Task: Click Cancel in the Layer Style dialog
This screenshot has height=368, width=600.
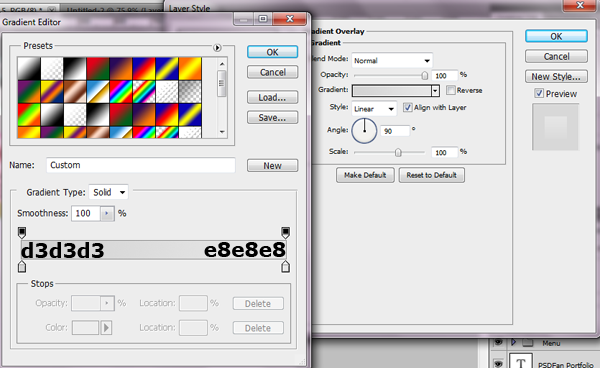Action: pos(556,57)
